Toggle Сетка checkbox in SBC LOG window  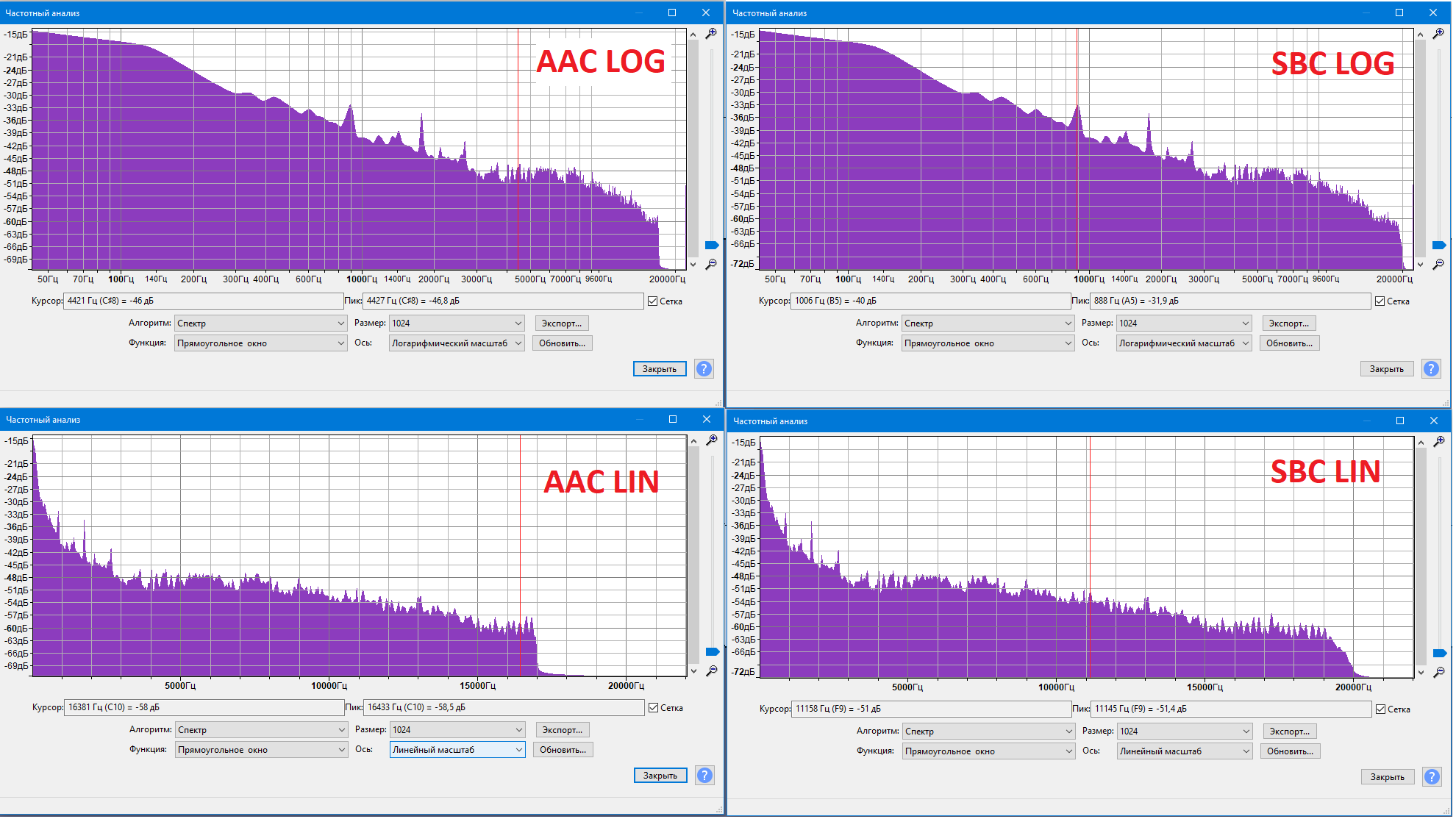[1380, 301]
